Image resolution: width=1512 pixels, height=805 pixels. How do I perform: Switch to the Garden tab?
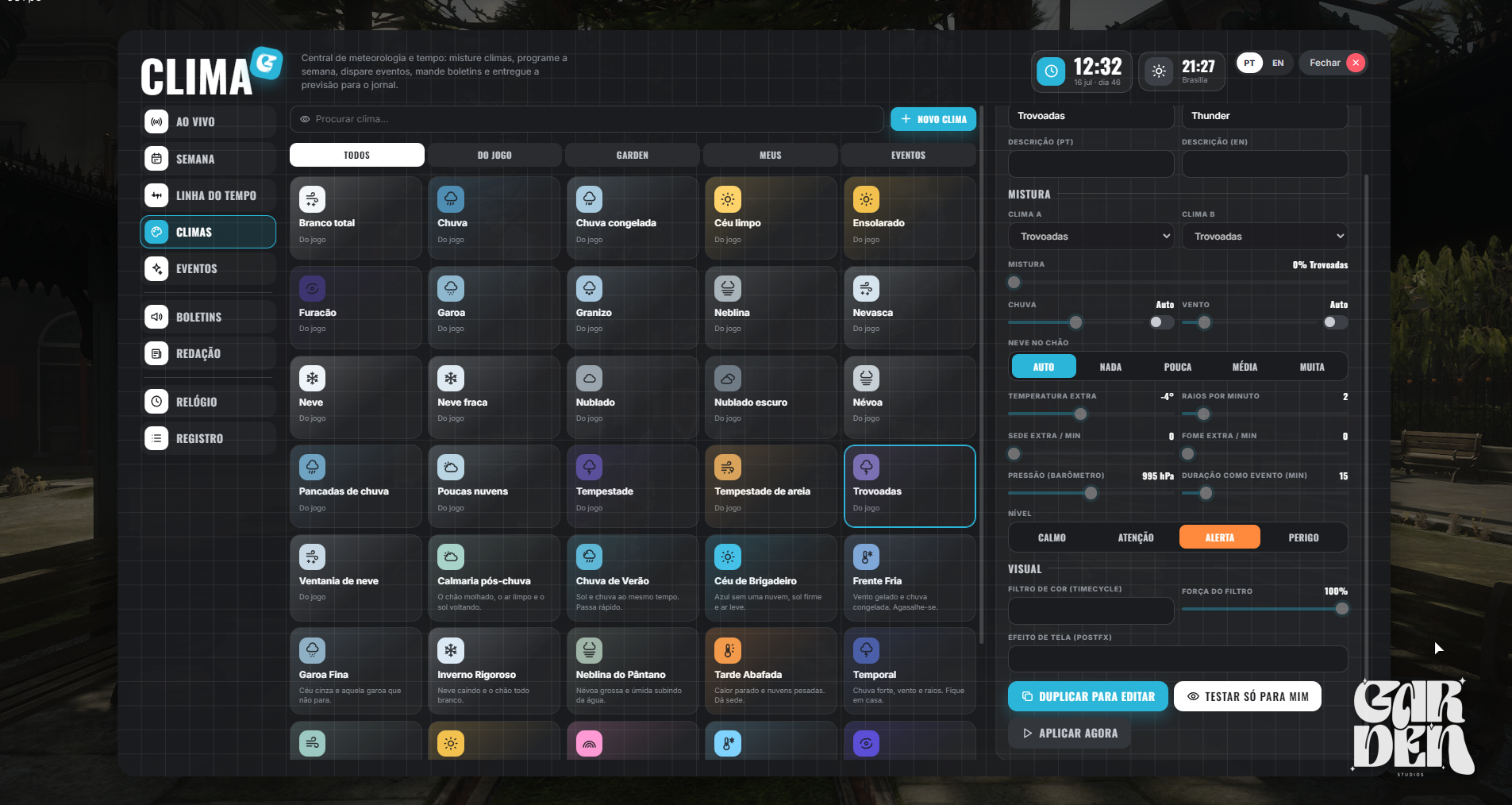[x=633, y=155]
